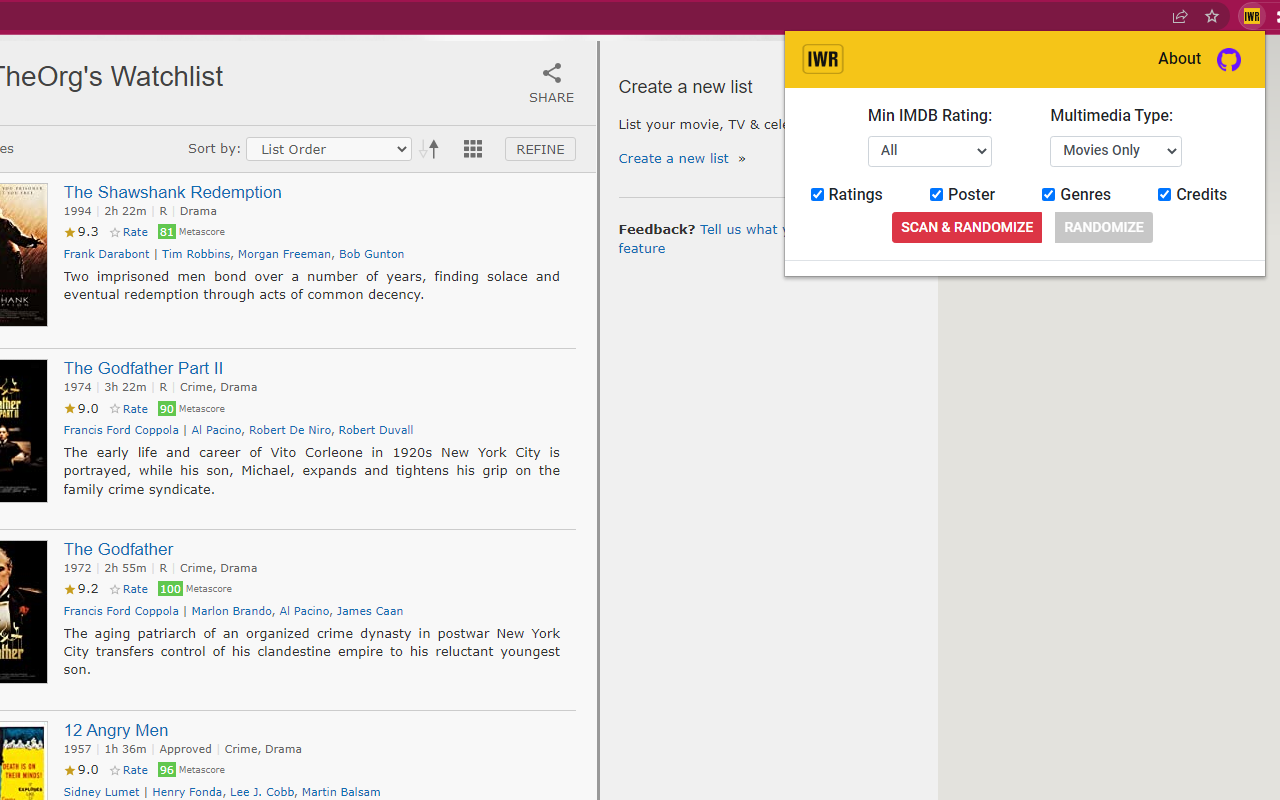
Task: Click Sidney Lumet director link
Action: (101, 792)
